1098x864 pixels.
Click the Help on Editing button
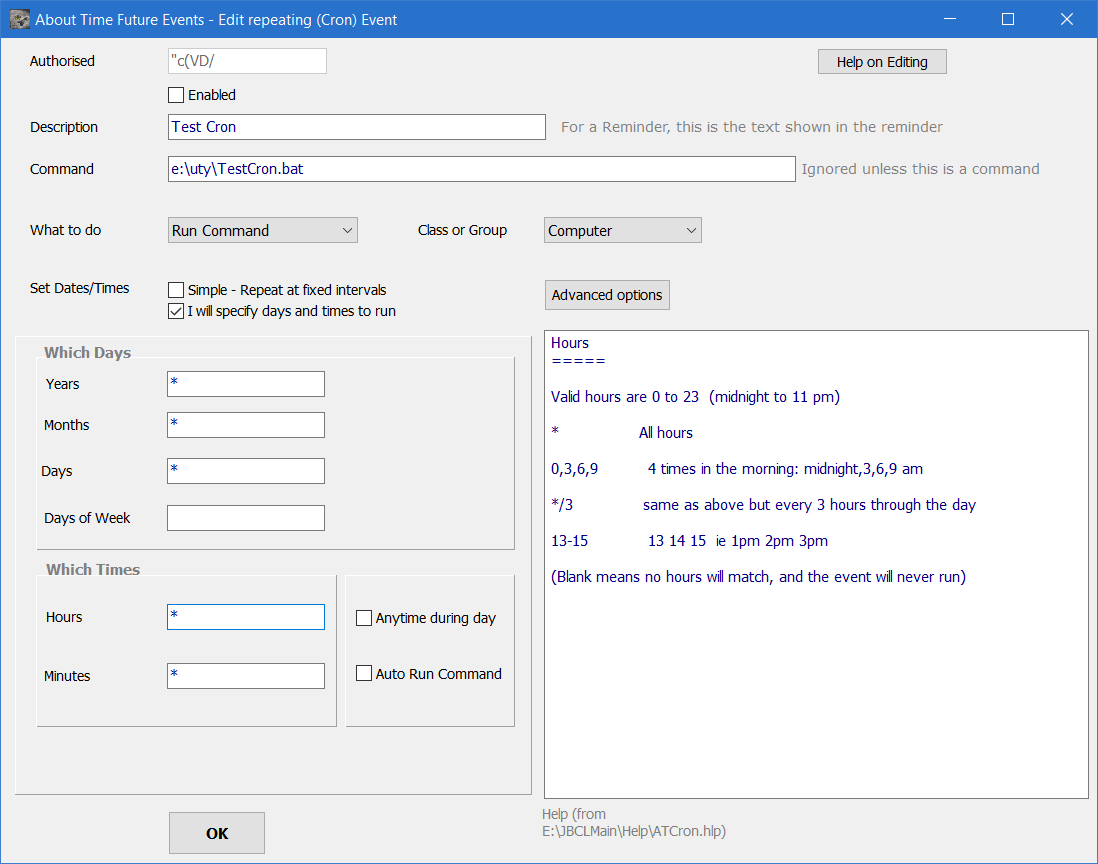coord(881,61)
